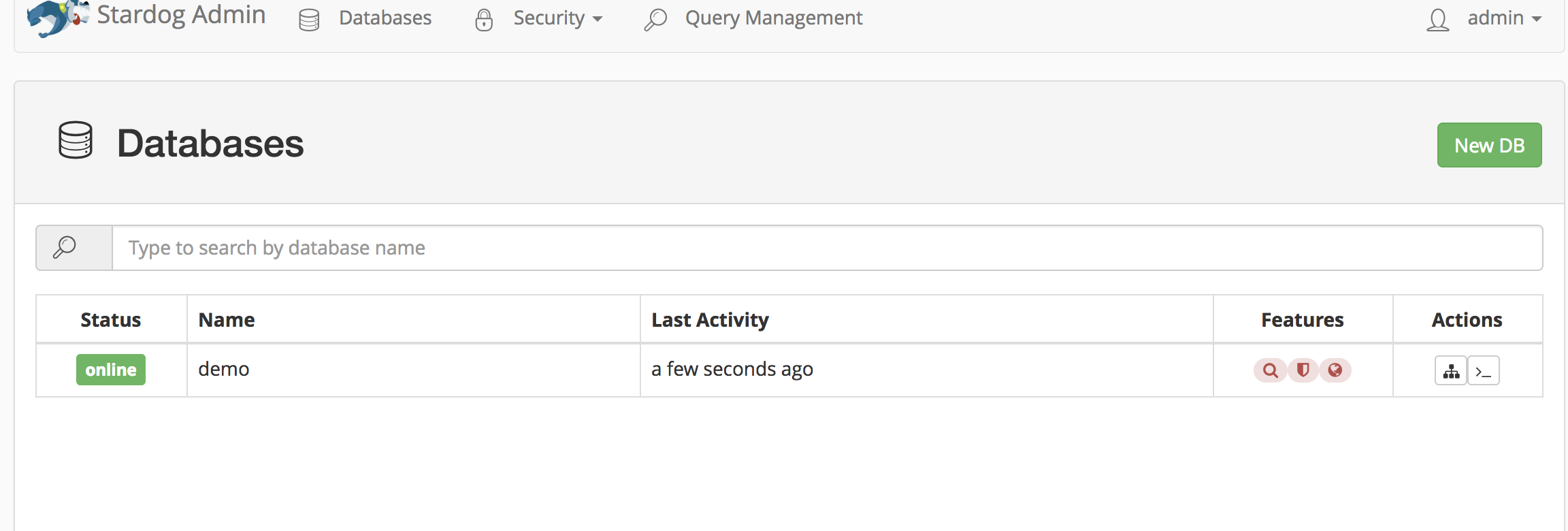Open Query Management page
The height and width of the screenshot is (531, 1568).
[774, 18]
